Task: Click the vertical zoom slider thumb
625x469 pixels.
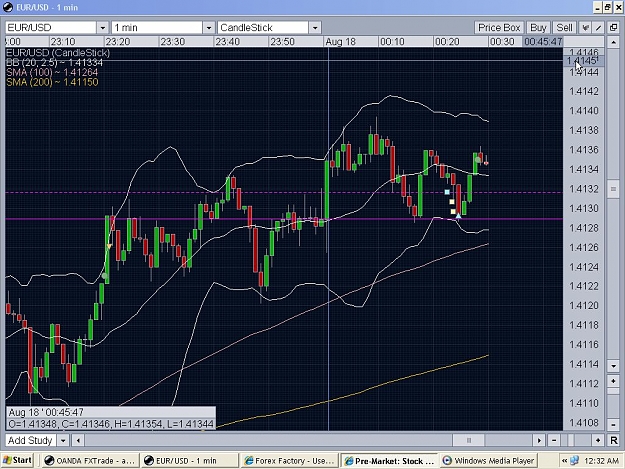Action: [x=613, y=391]
